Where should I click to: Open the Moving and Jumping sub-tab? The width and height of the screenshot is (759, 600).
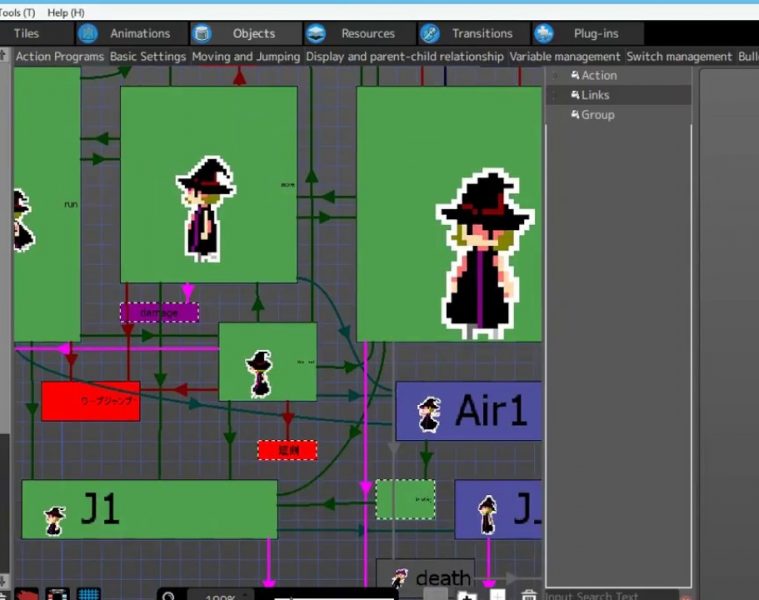246,57
